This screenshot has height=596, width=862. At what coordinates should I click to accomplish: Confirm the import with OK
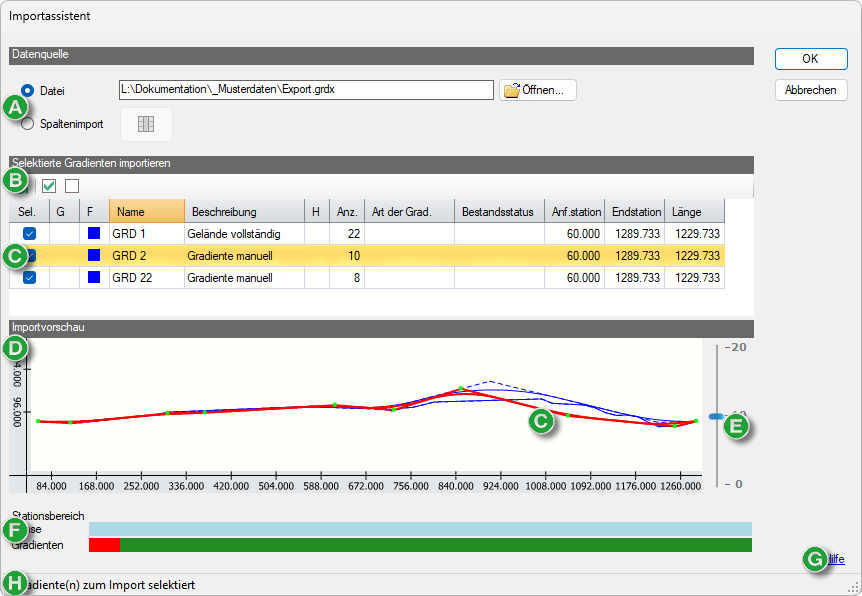coord(811,59)
